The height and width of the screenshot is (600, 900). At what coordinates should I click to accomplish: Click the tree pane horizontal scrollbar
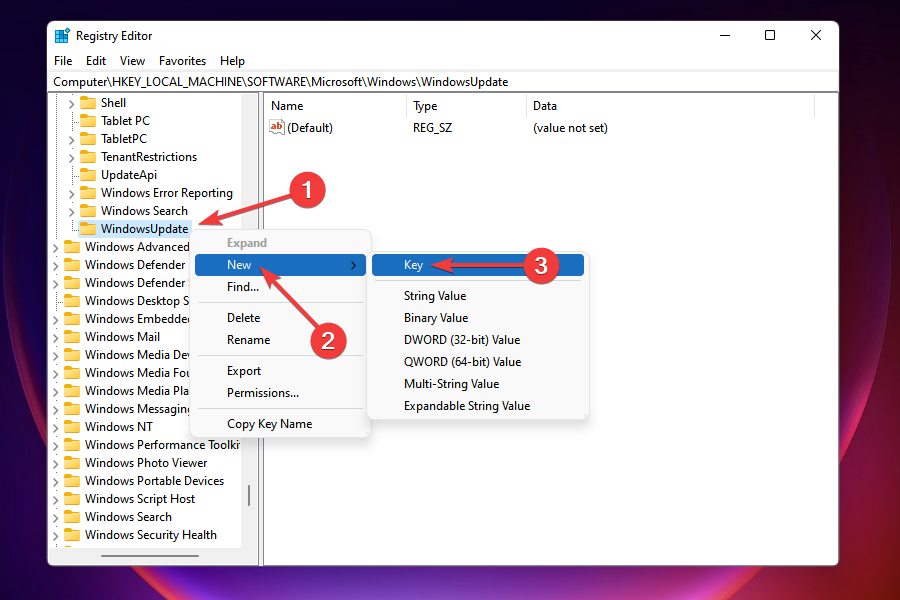pyautogui.click(x=150, y=556)
